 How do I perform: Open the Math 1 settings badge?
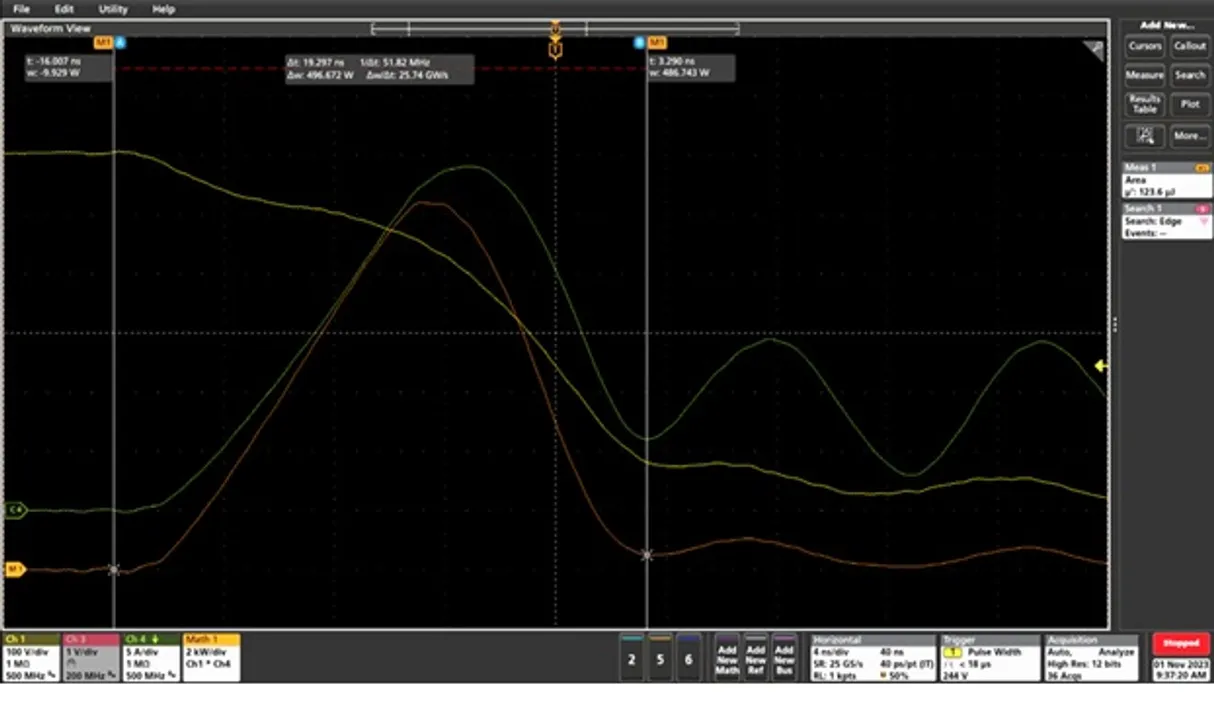(211, 657)
